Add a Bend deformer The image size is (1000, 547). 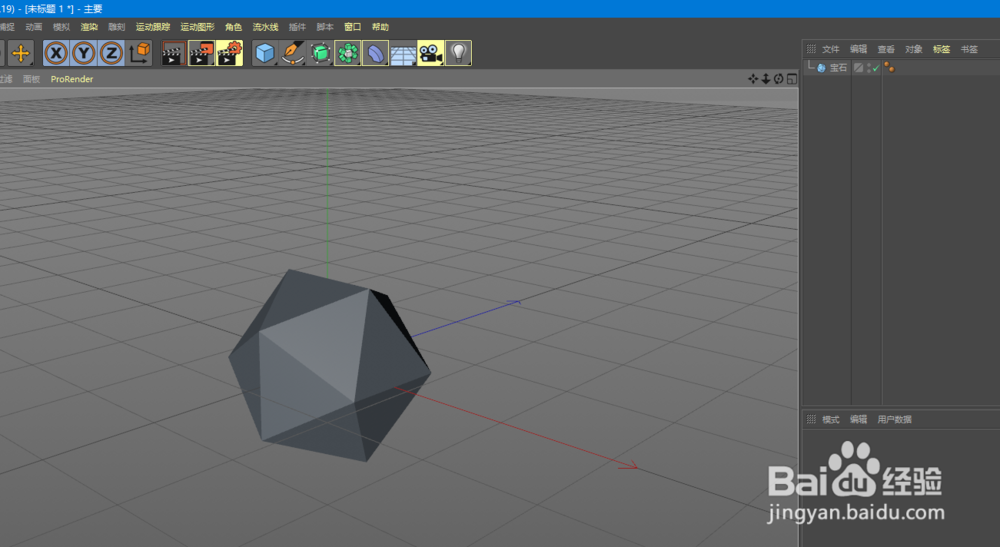click(375, 54)
